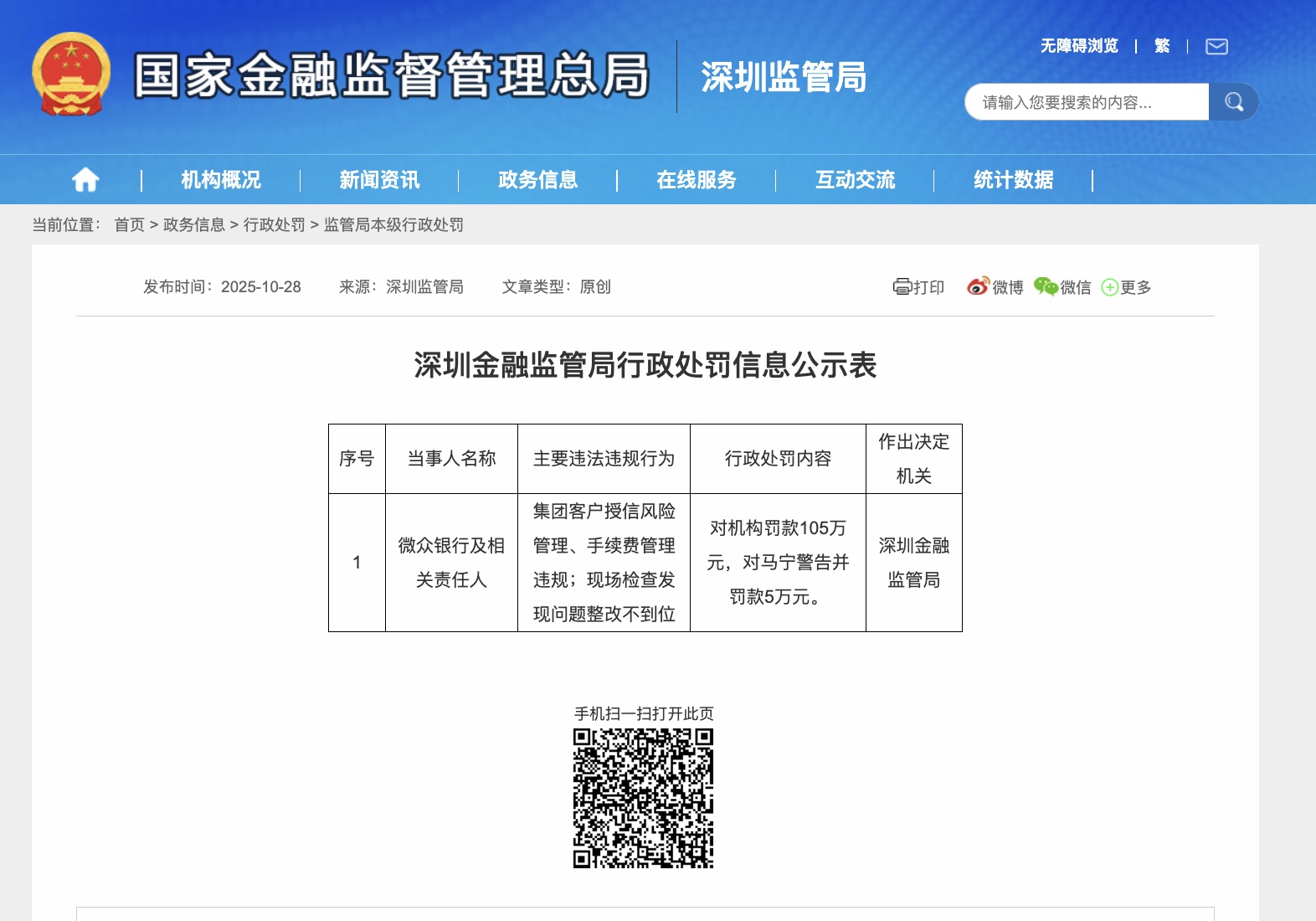Click the search magnifier button
This screenshot has height=921, width=1316.
(1233, 102)
